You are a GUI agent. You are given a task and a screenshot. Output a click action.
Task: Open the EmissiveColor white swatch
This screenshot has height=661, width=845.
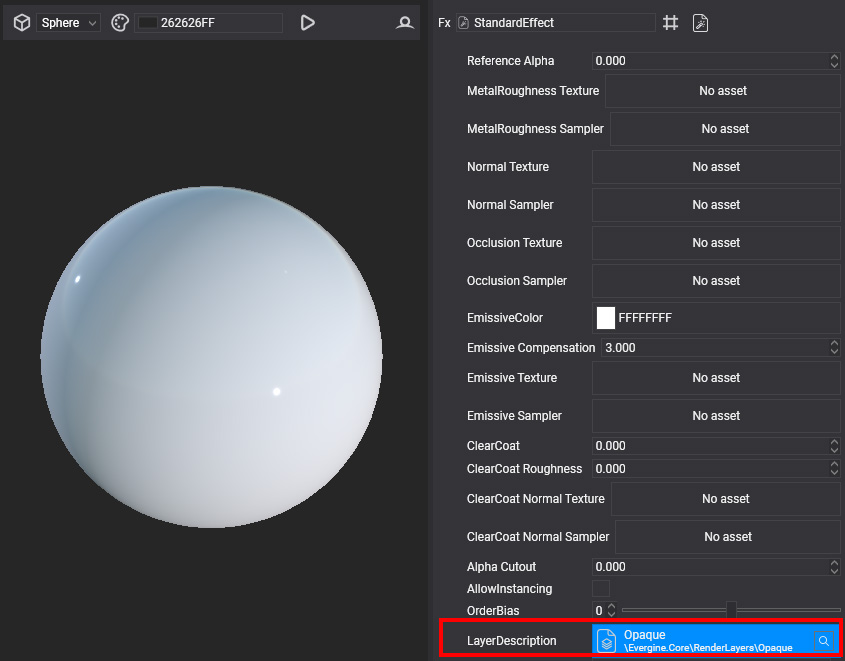(x=605, y=318)
